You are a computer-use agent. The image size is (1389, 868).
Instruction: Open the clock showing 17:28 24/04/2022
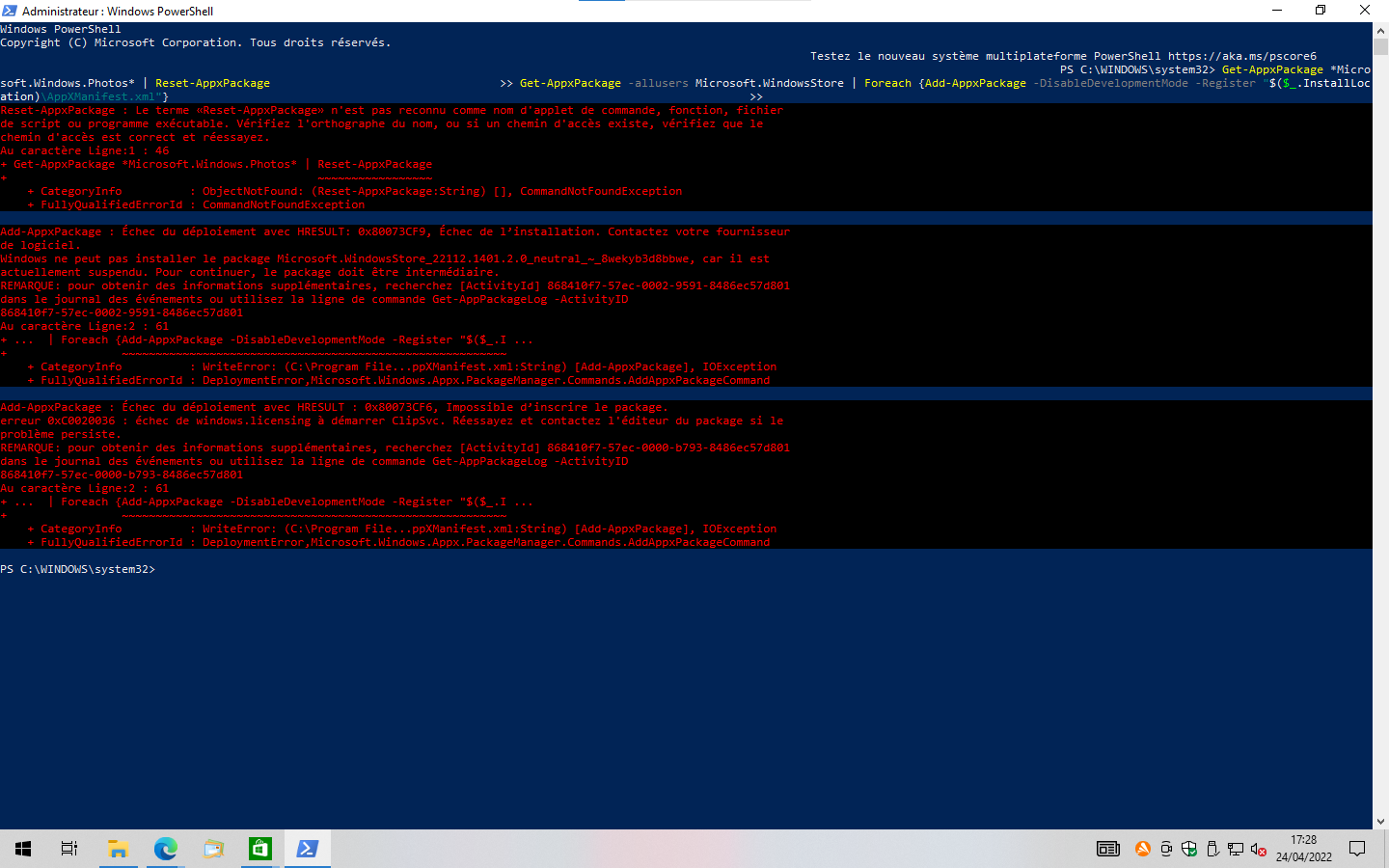(1304, 849)
